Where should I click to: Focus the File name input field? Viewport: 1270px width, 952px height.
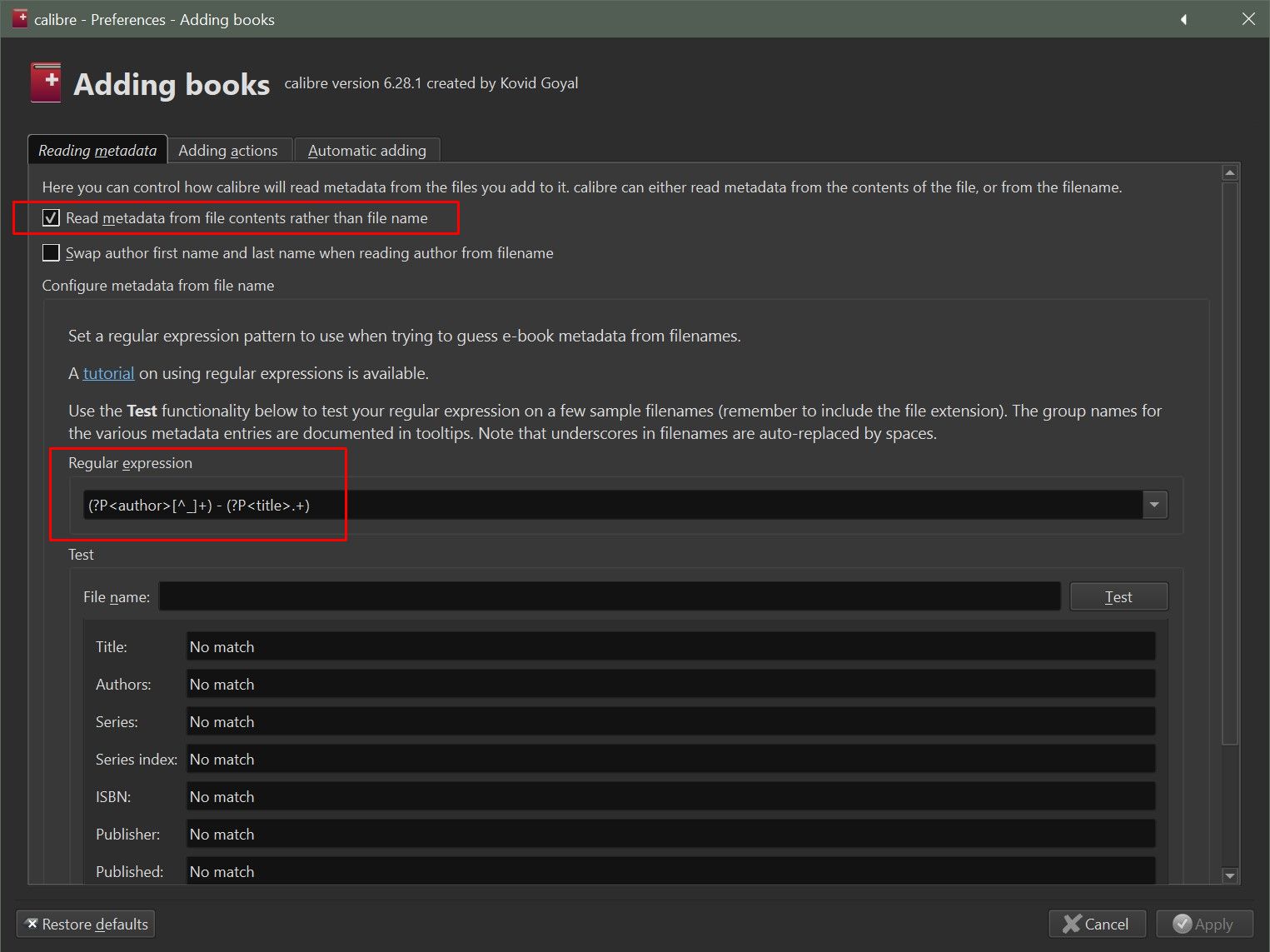click(x=610, y=596)
